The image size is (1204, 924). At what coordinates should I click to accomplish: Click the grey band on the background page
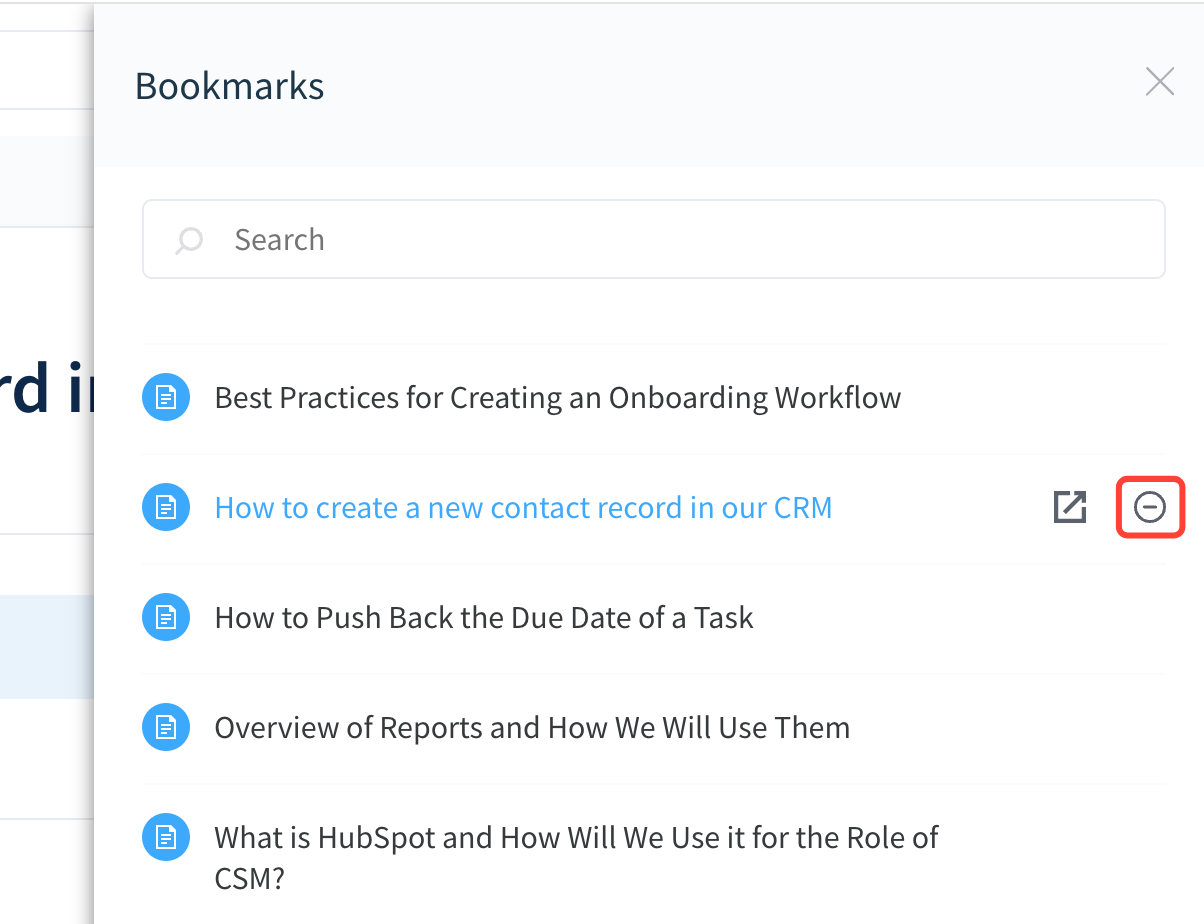(46, 180)
